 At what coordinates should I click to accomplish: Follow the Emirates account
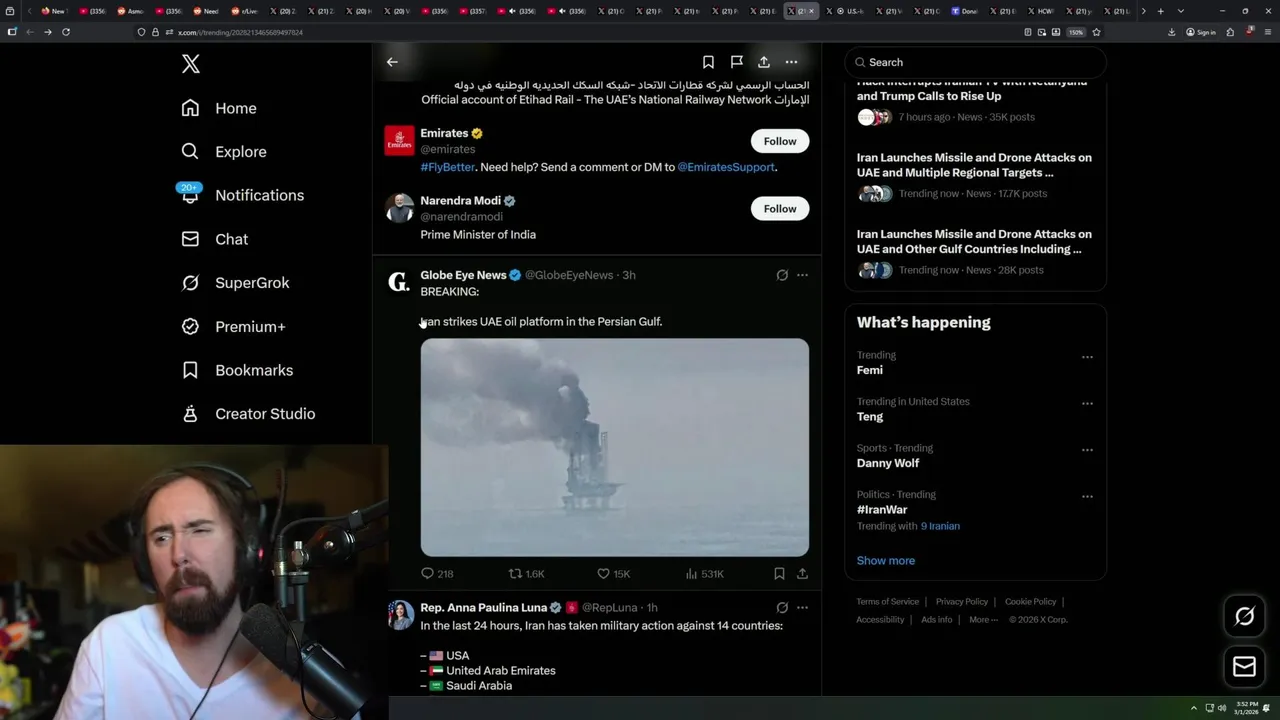[780, 141]
